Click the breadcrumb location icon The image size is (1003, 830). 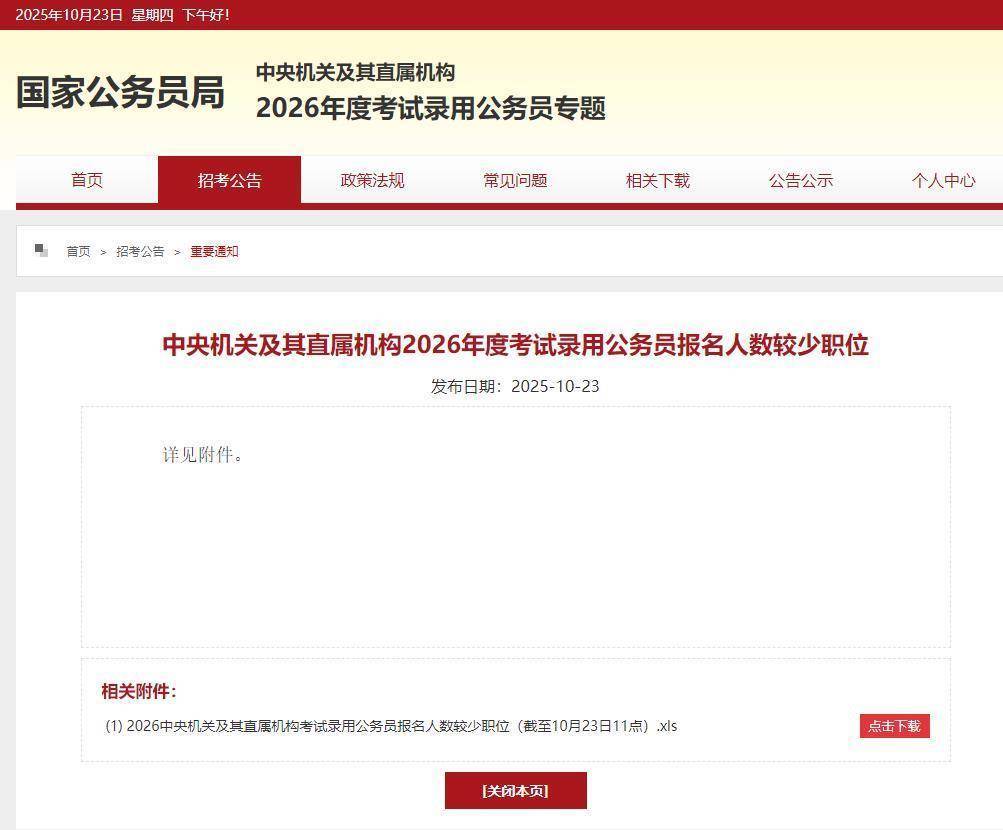[x=41, y=251]
